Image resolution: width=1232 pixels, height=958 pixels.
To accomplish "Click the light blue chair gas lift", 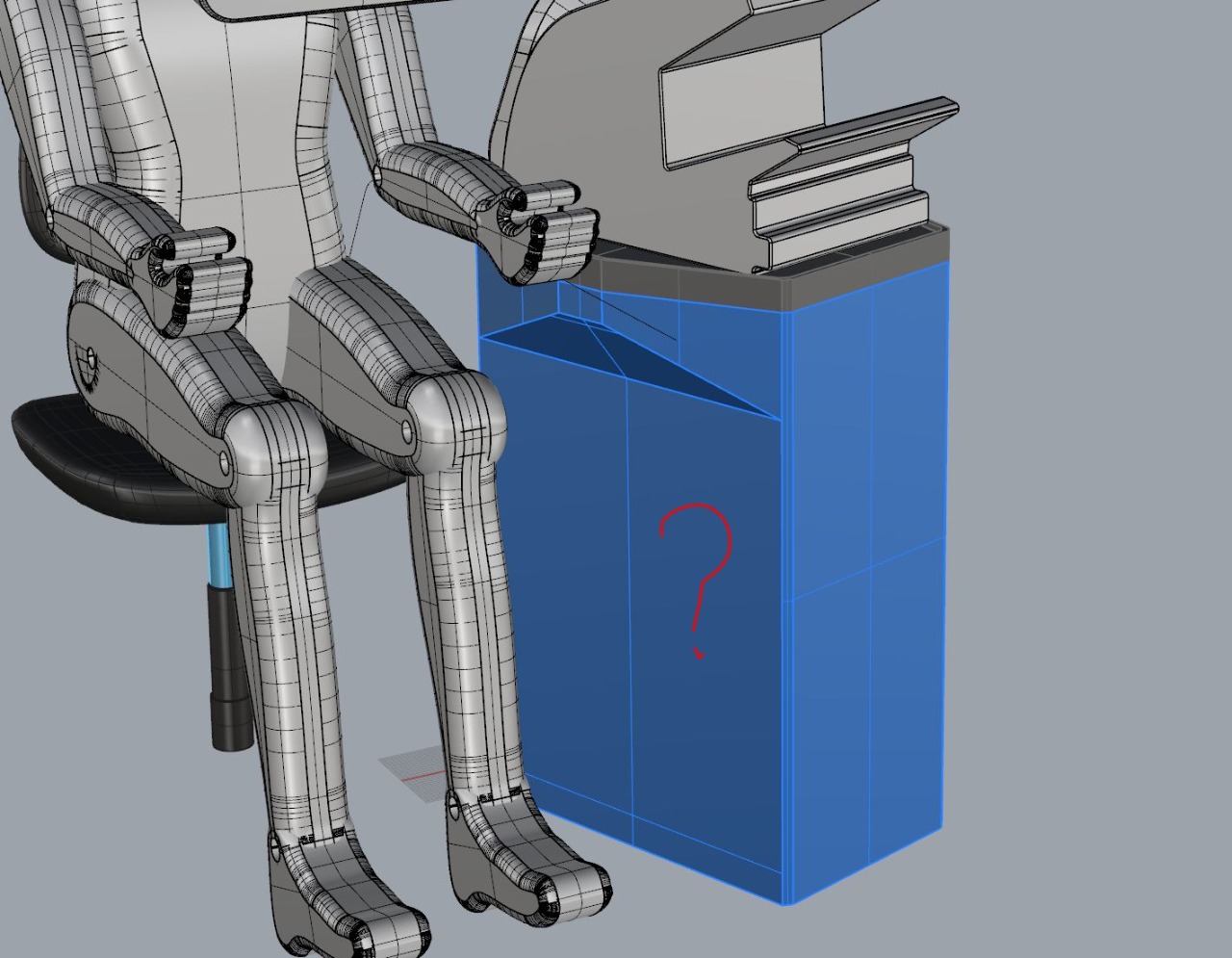I will 219,558.
